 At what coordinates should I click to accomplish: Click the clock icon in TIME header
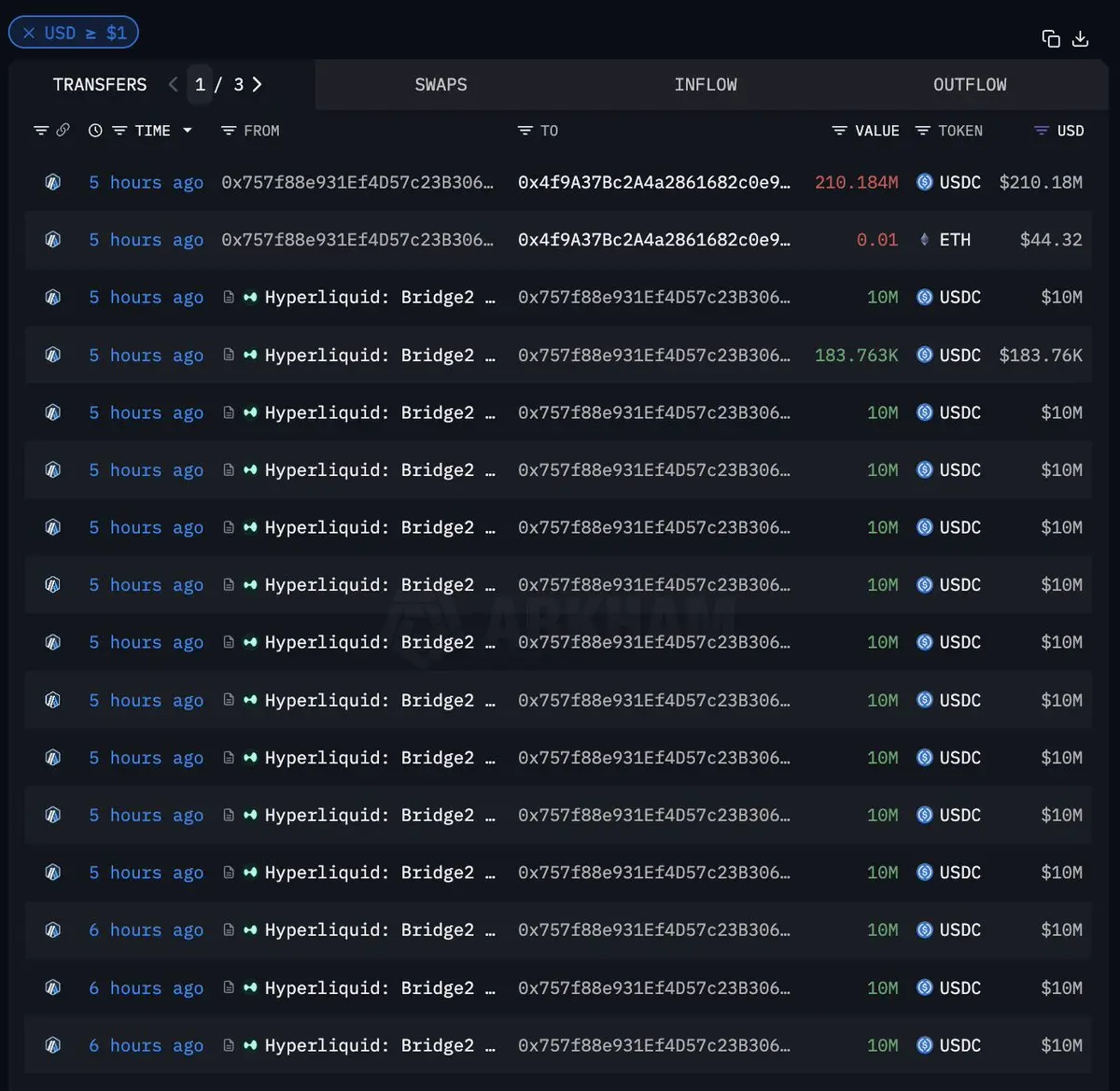tap(95, 131)
